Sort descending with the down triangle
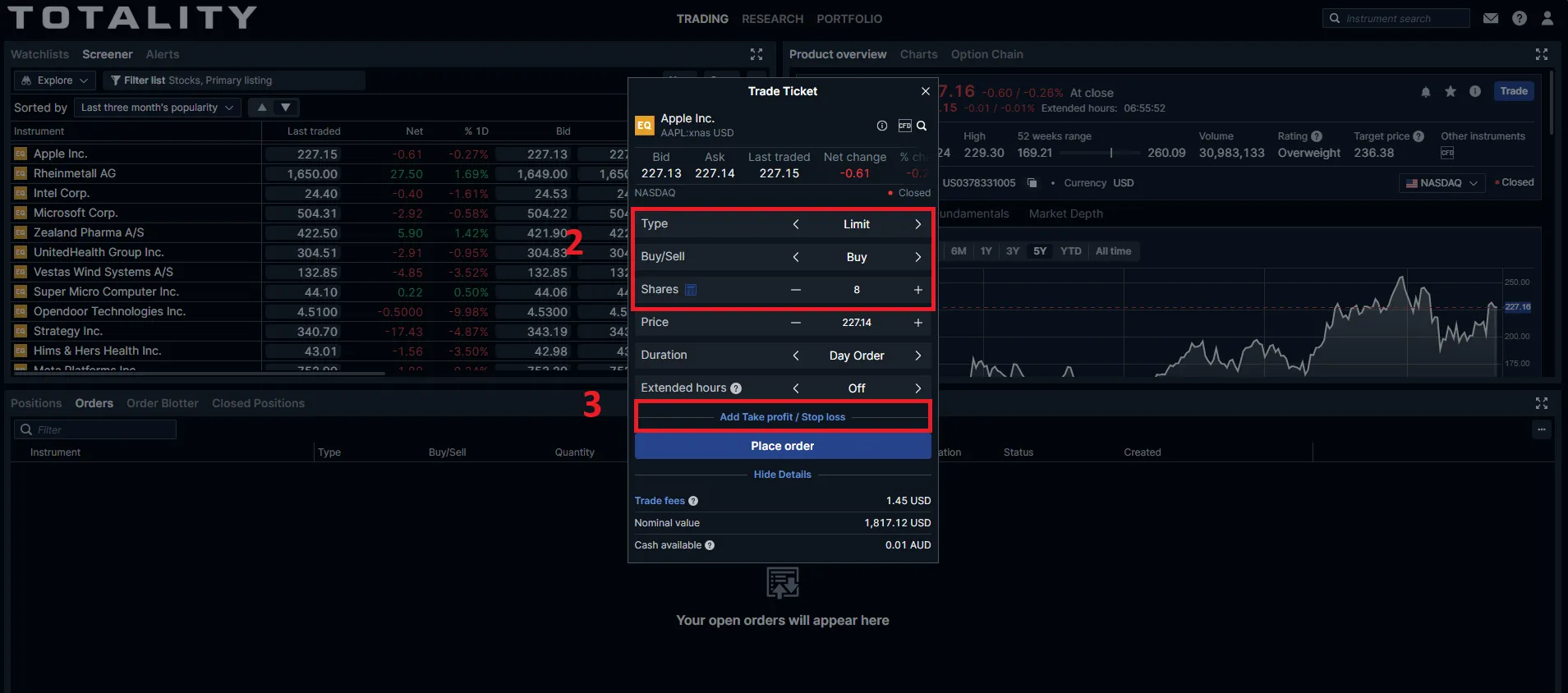Image resolution: width=1568 pixels, height=693 pixels. [x=286, y=108]
